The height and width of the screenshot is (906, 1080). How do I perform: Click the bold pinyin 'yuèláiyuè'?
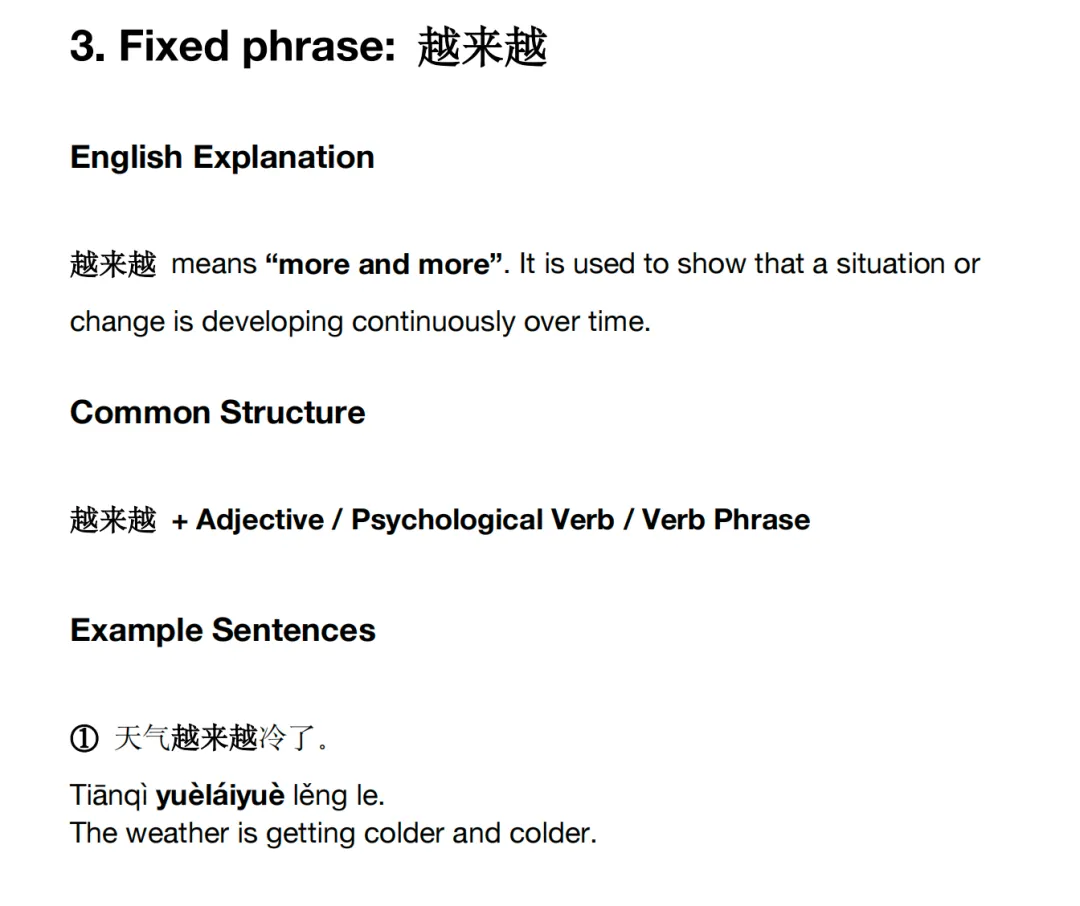coord(220,796)
